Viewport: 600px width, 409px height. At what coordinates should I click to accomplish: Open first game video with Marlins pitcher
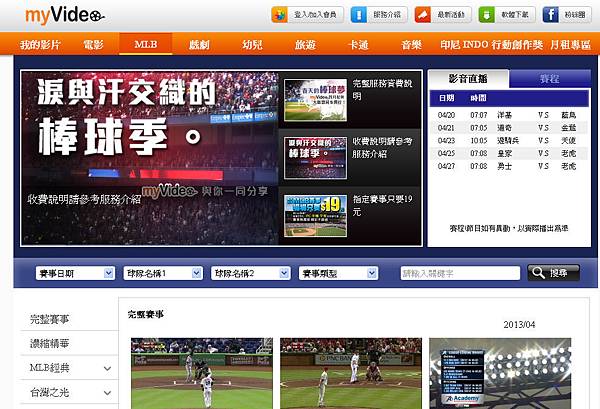pos(202,373)
